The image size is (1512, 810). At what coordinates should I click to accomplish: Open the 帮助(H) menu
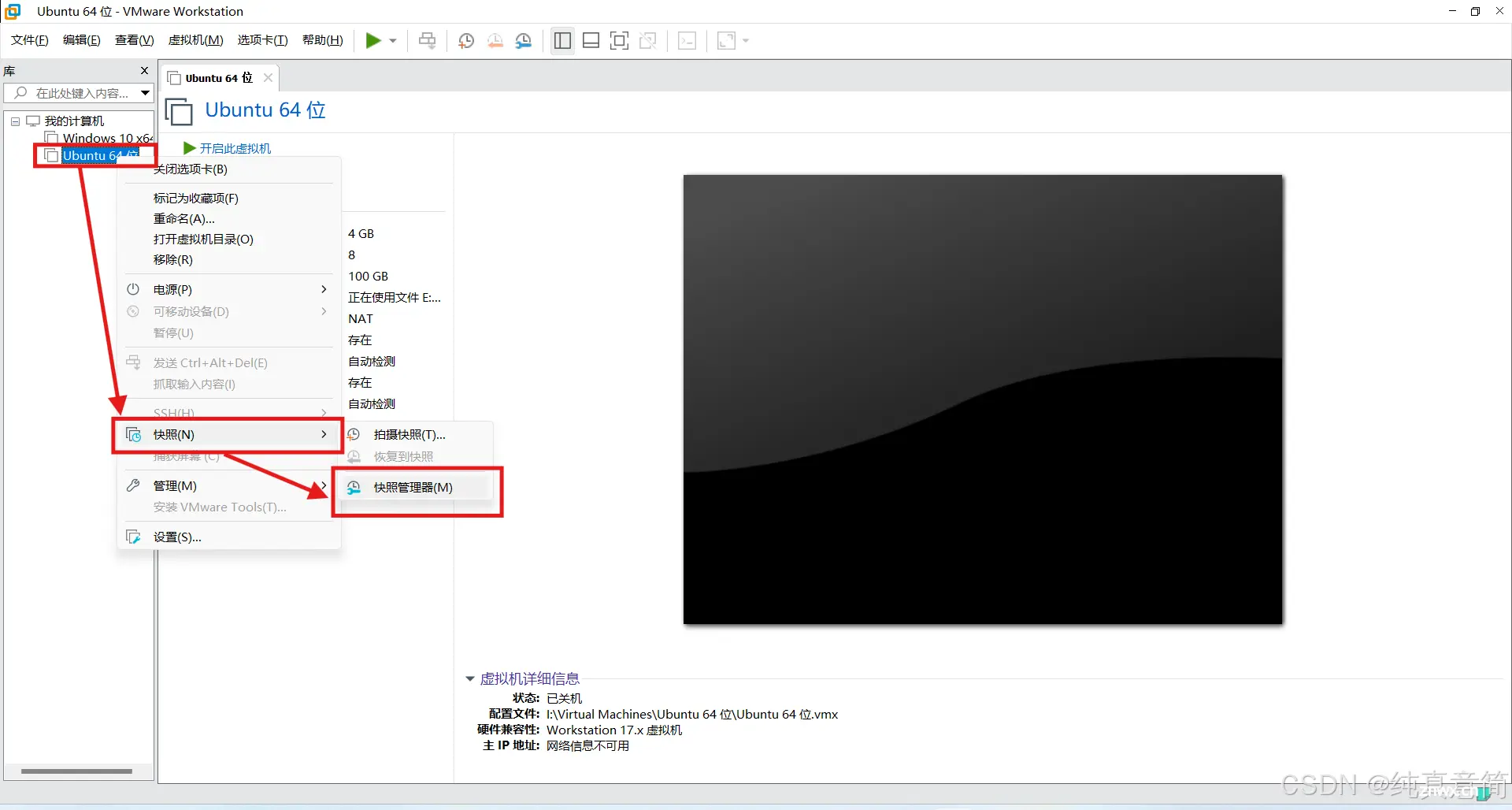click(323, 40)
